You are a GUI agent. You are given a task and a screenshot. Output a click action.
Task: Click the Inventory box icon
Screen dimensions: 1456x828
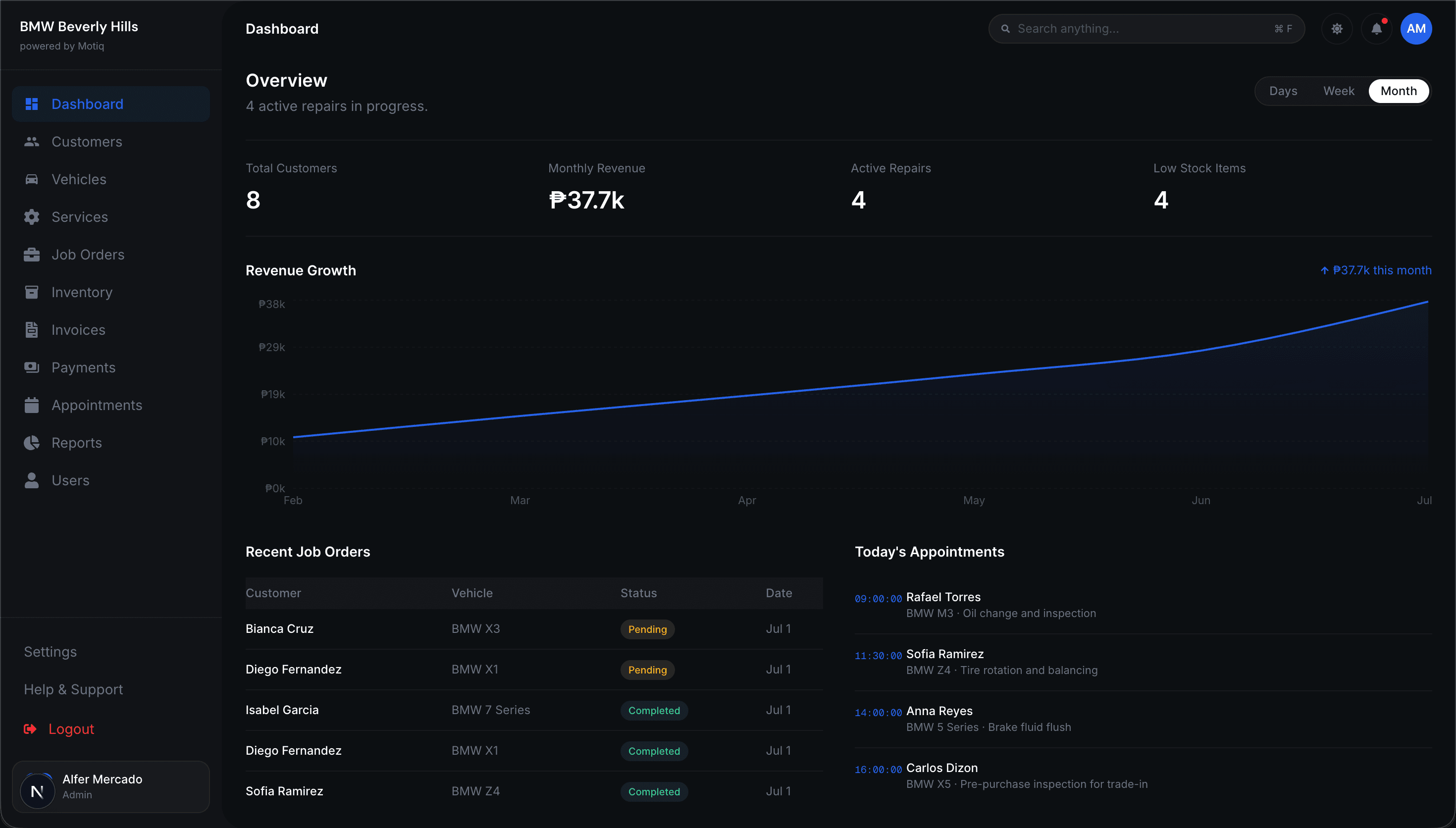coord(32,292)
